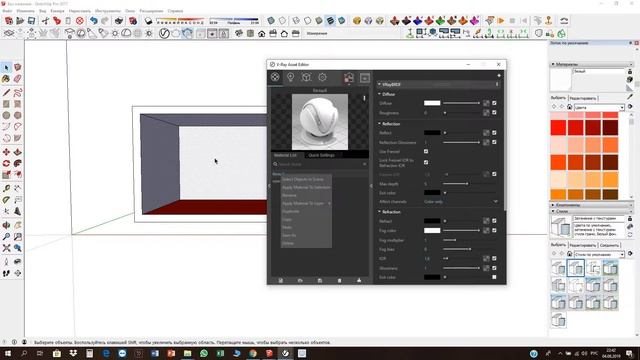Image resolution: width=640 pixels, height=360 pixels.
Task: Collapse the Materials panel in tray
Action: click(x=591, y=64)
